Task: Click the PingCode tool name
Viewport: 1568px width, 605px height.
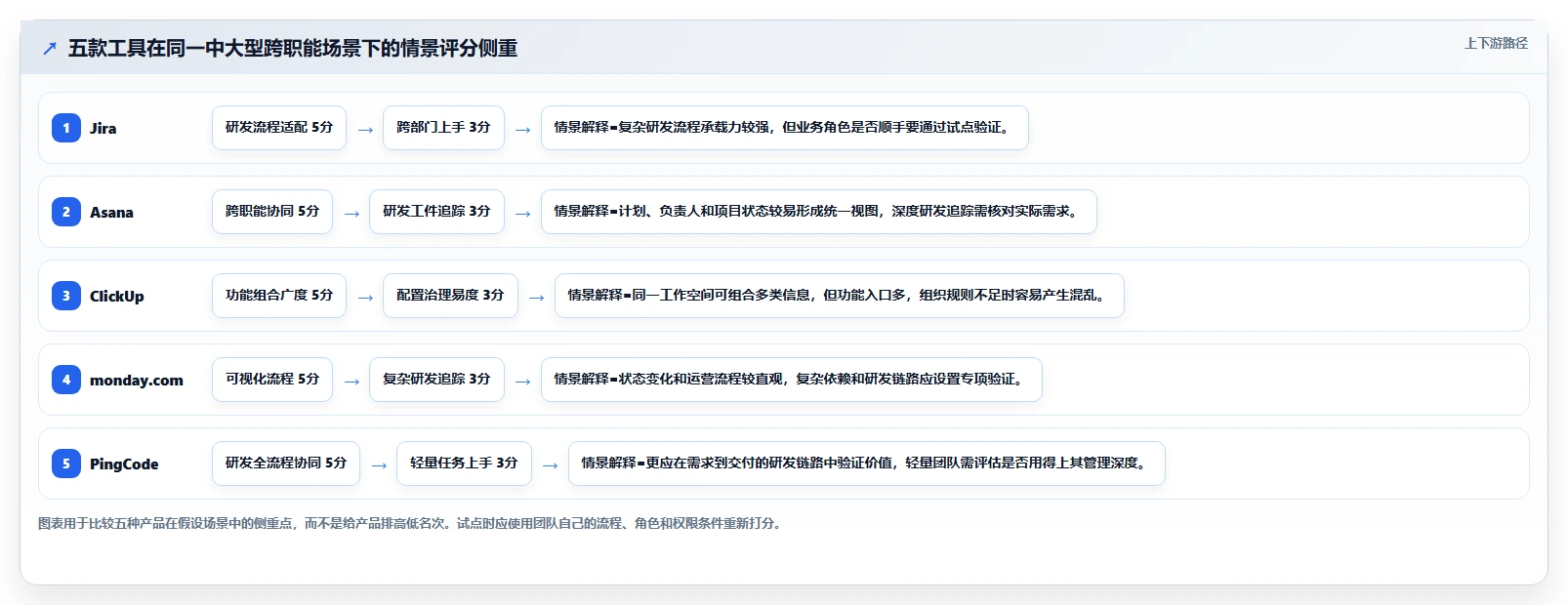Action: pyautogui.click(x=124, y=464)
